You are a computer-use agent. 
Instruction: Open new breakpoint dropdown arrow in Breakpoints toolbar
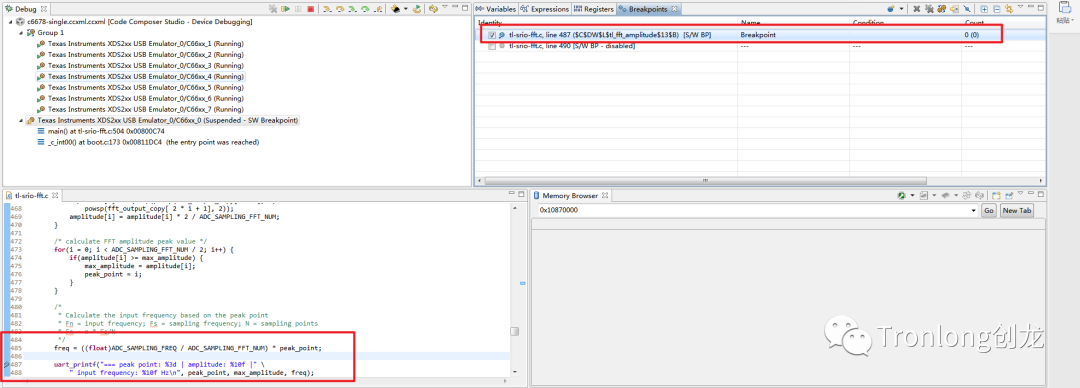pyautogui.click(x=902, y=9)
